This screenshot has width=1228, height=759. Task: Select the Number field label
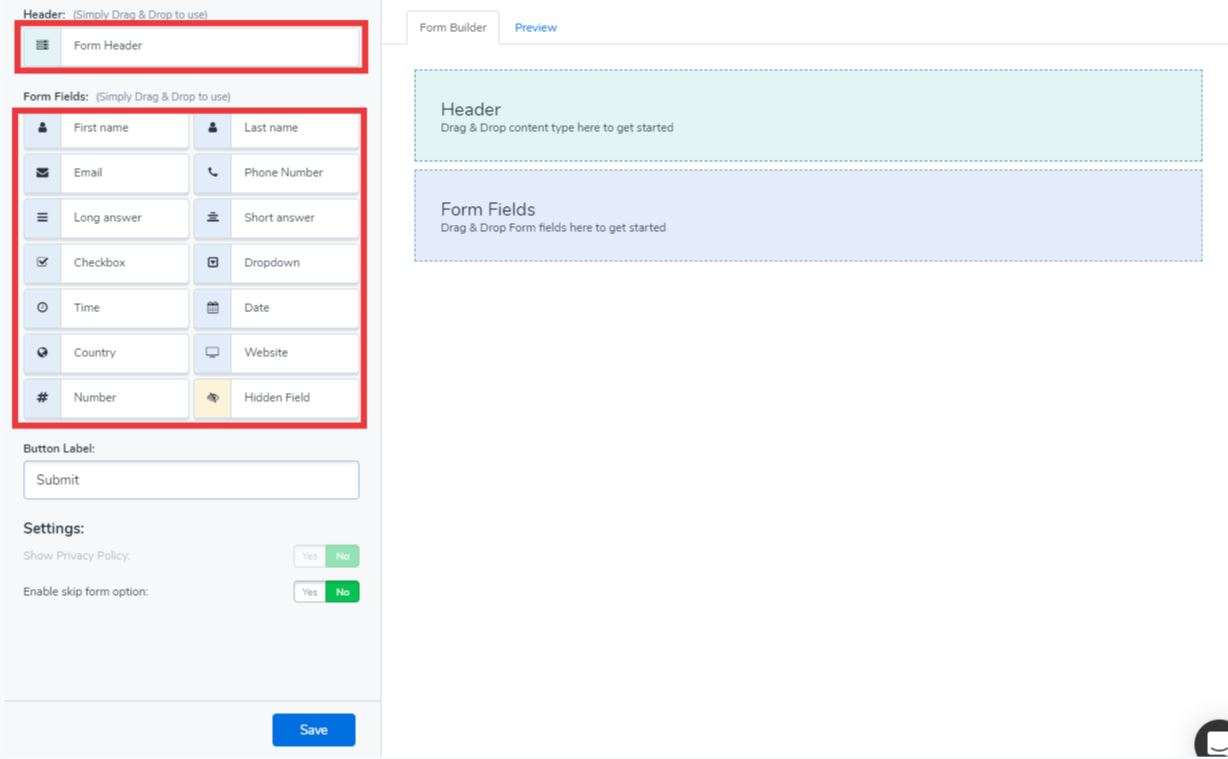coord(95,398)
